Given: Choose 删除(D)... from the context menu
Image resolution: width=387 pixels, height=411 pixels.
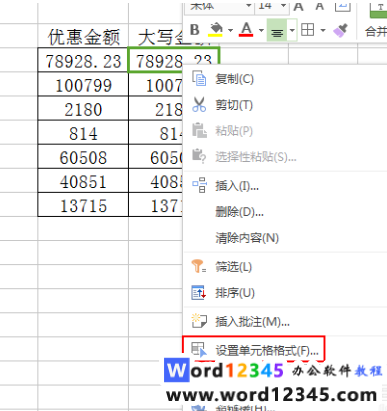Looking at the screenshot, I should pos(286,211).
